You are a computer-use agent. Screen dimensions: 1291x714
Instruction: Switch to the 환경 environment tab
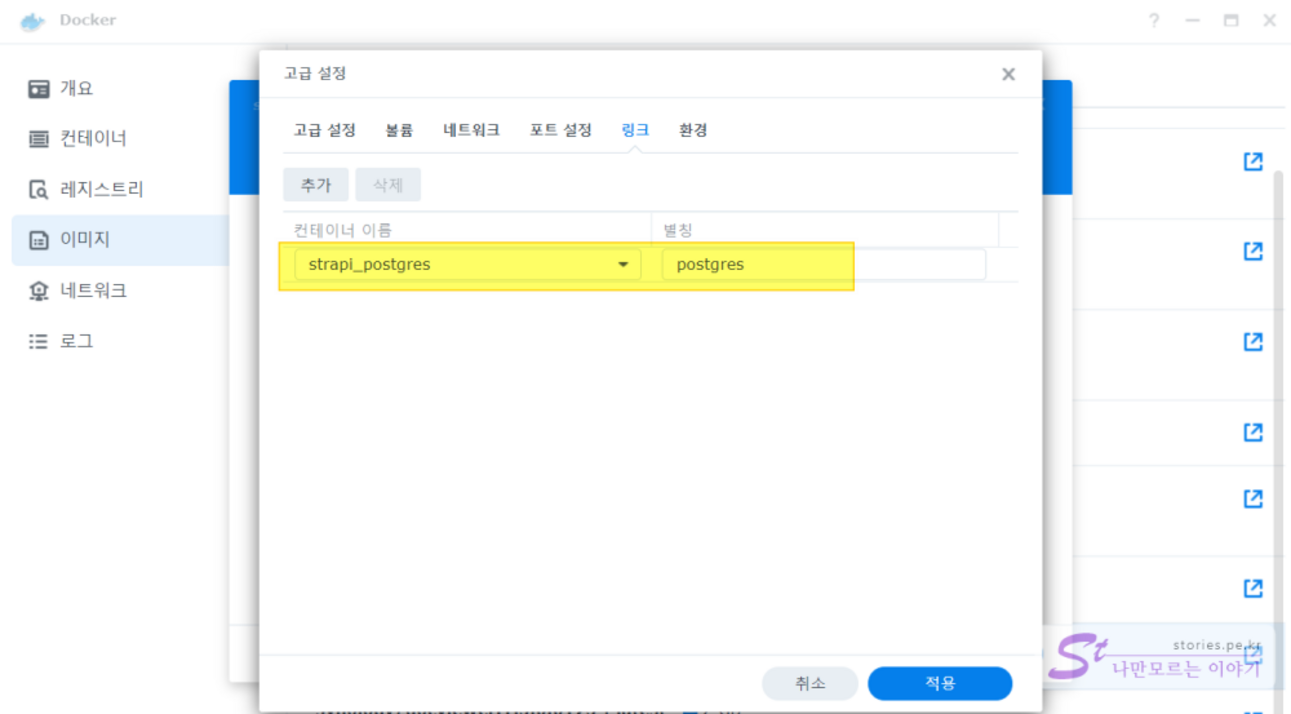click(x=693, y=130)
